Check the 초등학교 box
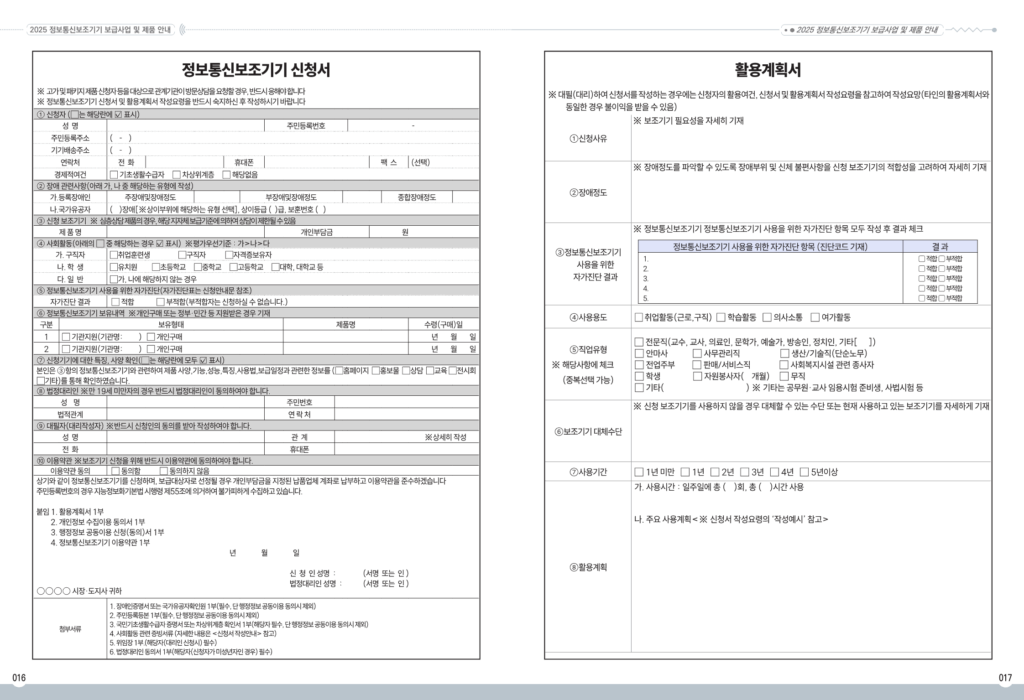 [156, 267]
